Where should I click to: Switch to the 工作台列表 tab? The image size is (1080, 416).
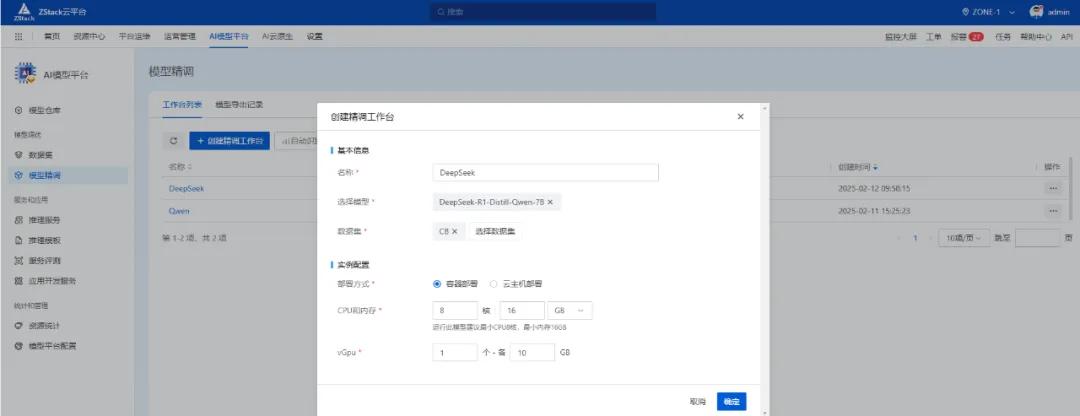tap(182, 105)
